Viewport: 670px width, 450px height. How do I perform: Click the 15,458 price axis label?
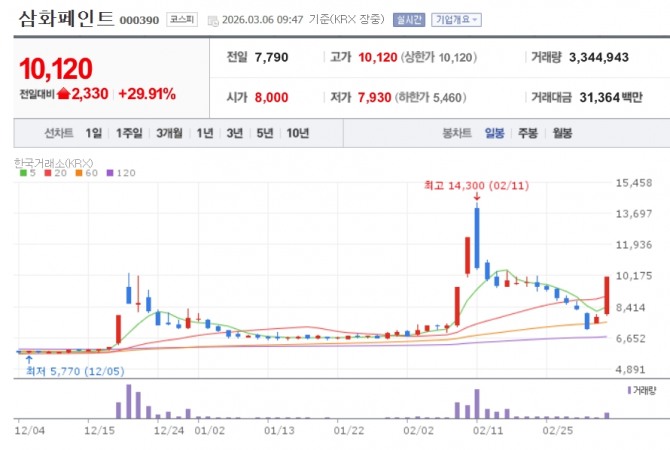[634, 183]
